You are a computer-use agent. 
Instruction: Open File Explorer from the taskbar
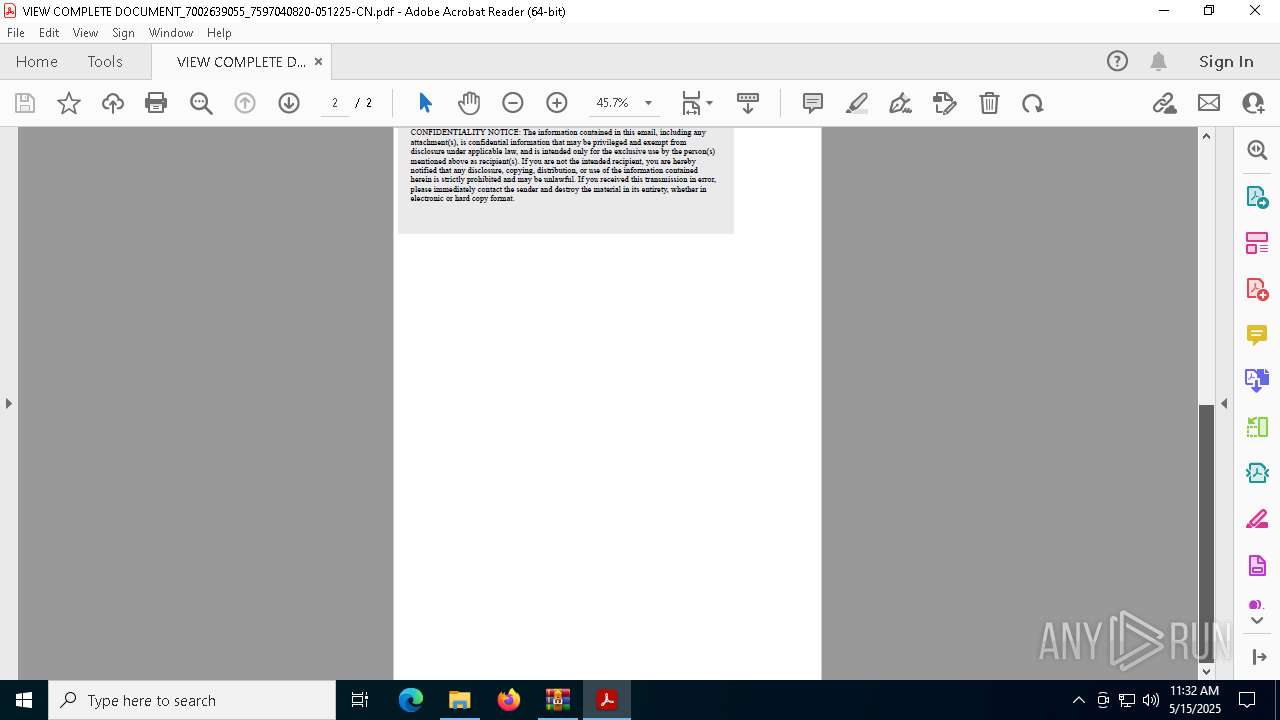pos(460,700)
